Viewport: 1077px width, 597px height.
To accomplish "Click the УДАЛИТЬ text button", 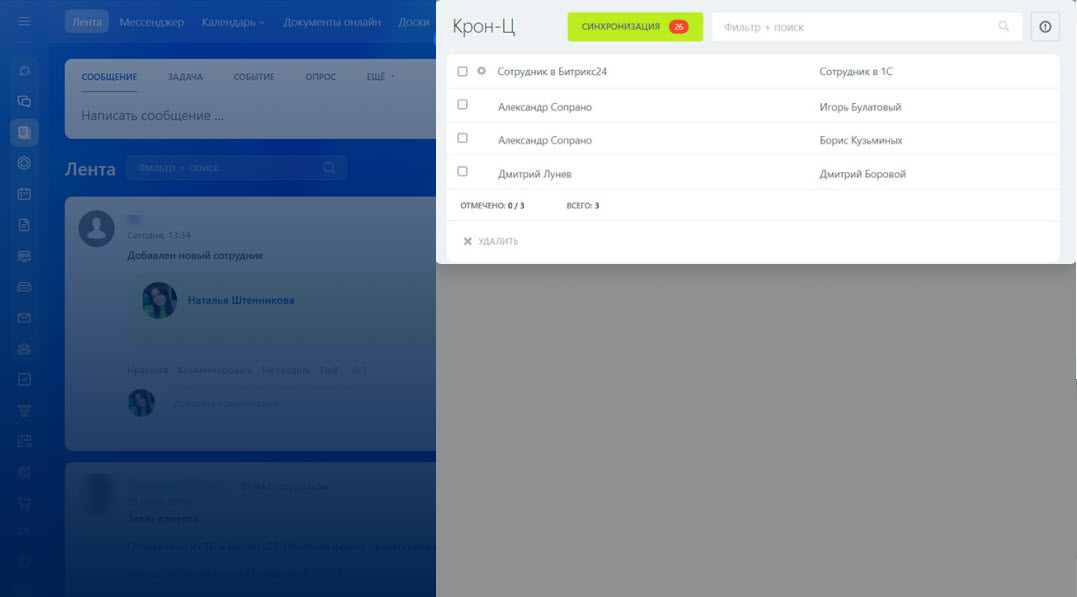I will point(498,241).
